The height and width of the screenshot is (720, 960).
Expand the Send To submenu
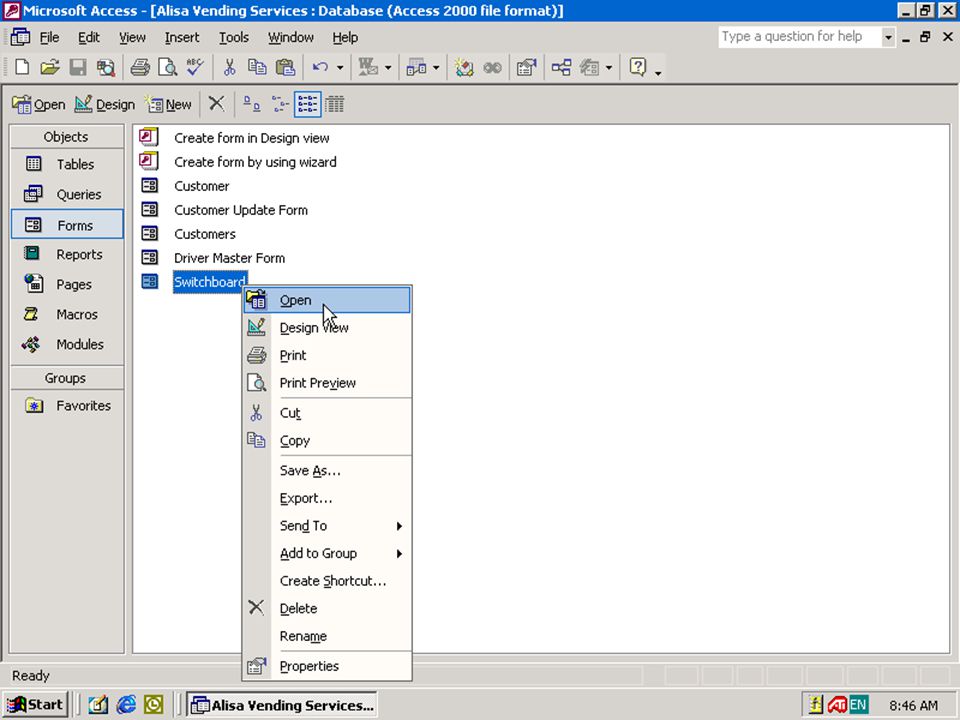[399, 526]
